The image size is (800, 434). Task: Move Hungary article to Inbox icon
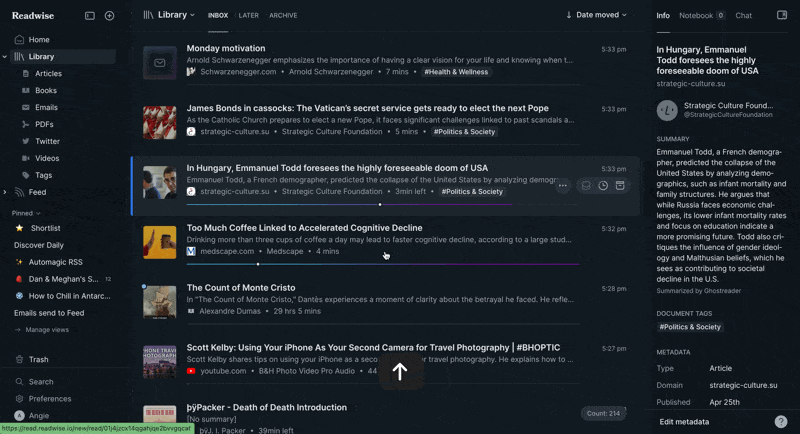click(x=586, y=186)
